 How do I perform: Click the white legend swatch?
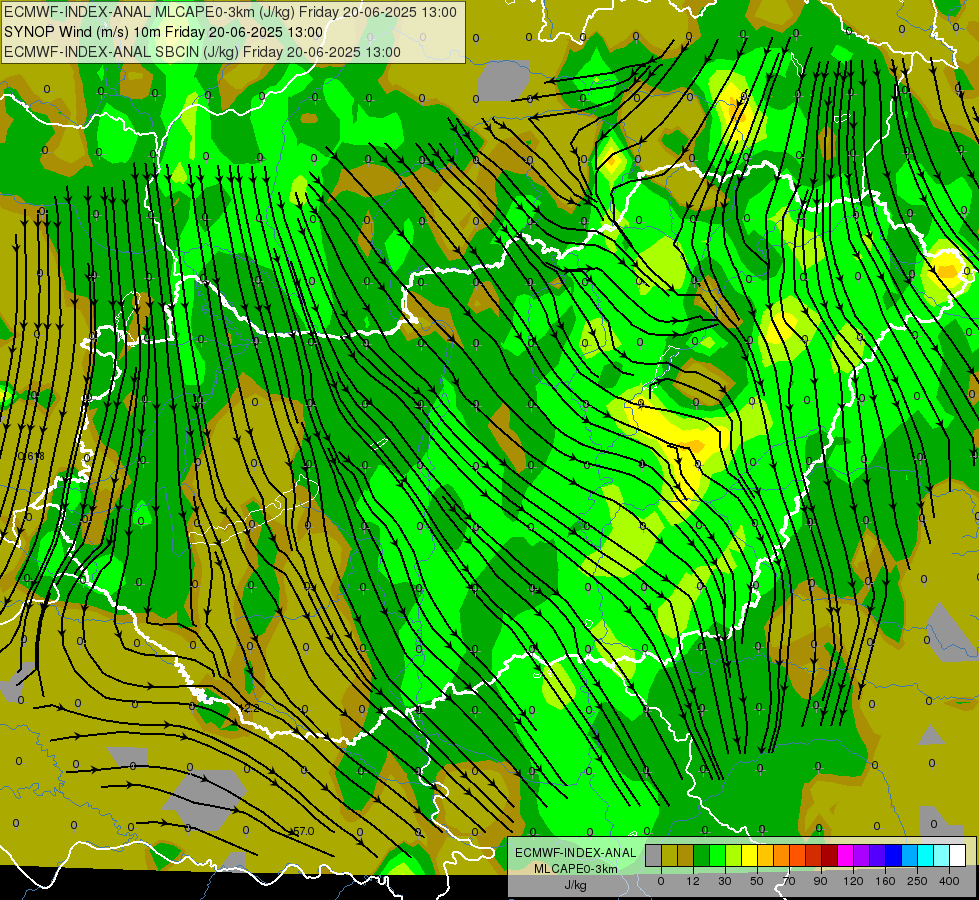coord(958,855)
